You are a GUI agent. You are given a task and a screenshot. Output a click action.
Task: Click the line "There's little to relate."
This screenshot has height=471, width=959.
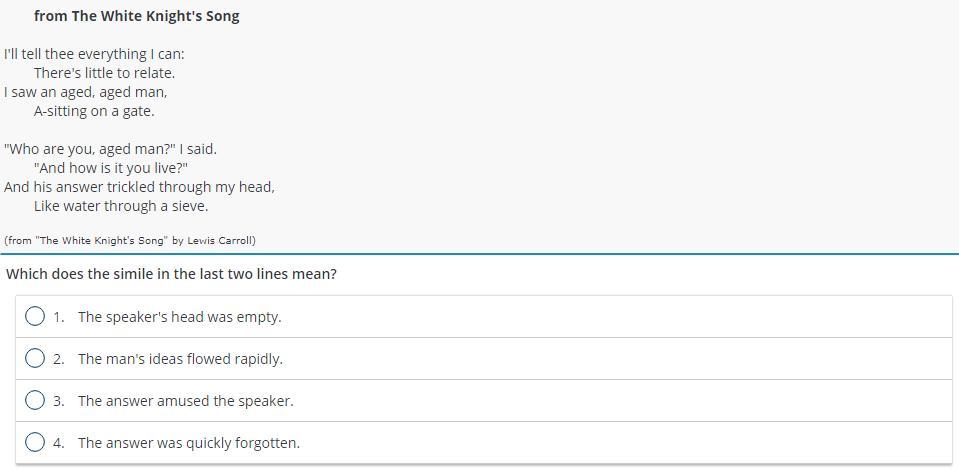[x=104, y=73]
